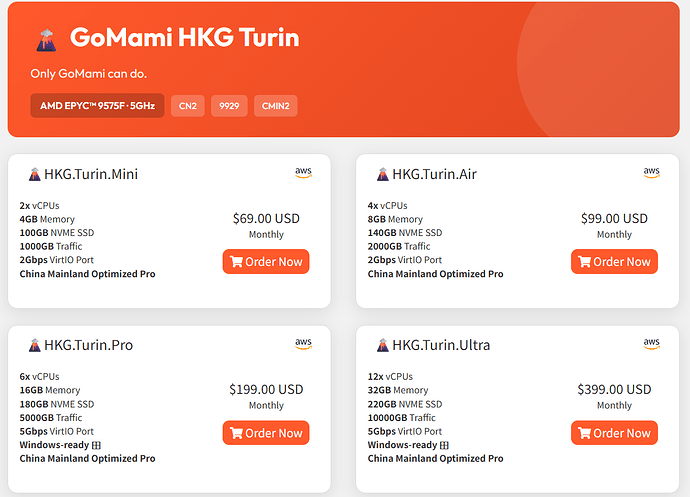Click the '16GB Memory' spec line
Image resolution: width=690 pixels, height=497 pixels.
[x=50, y=390]
